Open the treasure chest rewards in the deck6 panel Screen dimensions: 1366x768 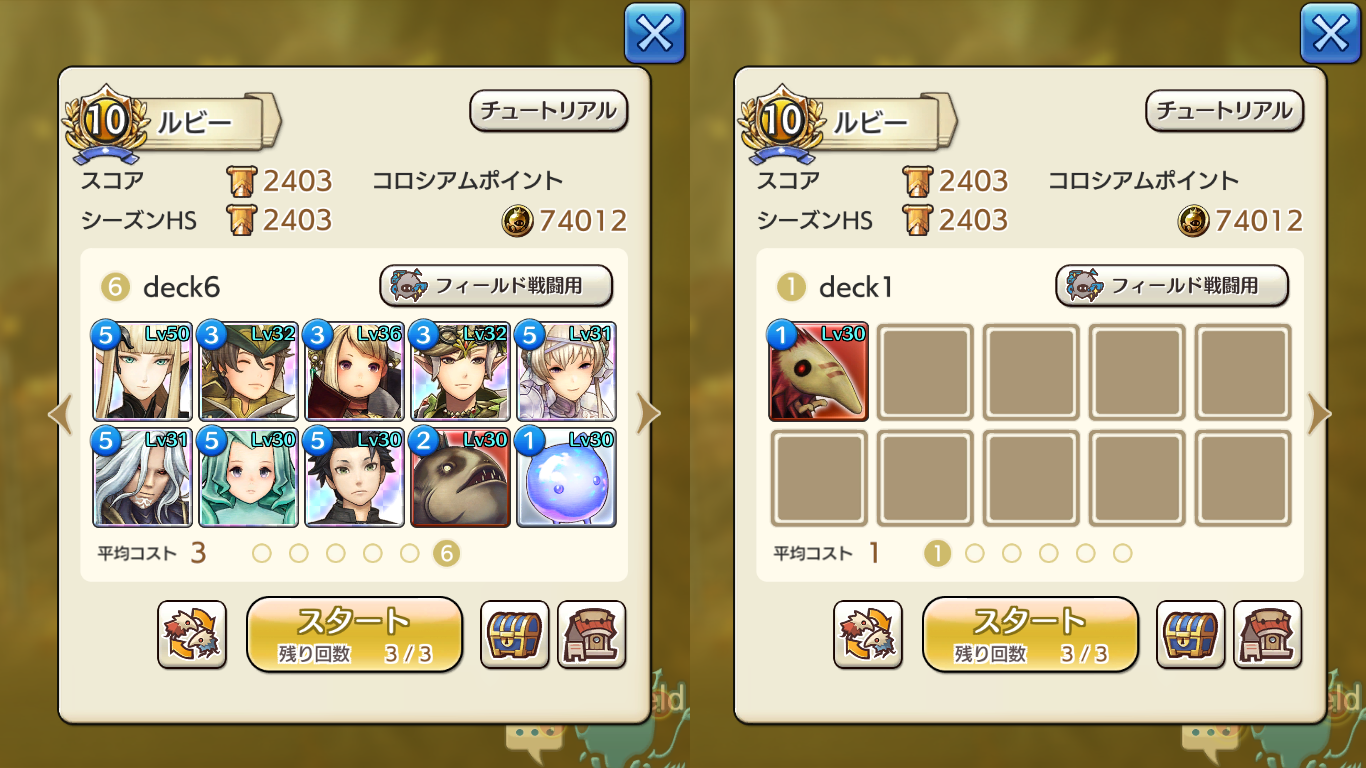515,634
